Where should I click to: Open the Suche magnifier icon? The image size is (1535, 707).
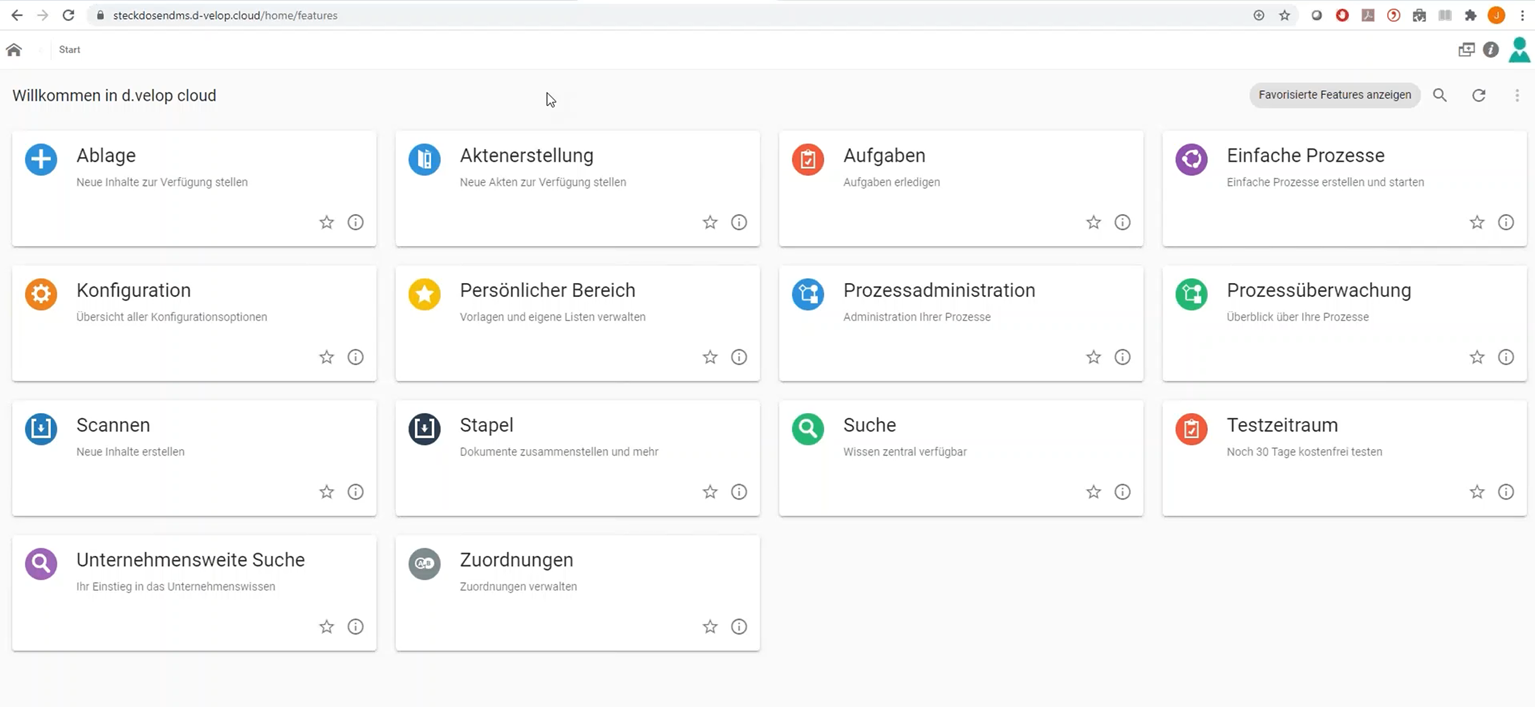[808, 429]
